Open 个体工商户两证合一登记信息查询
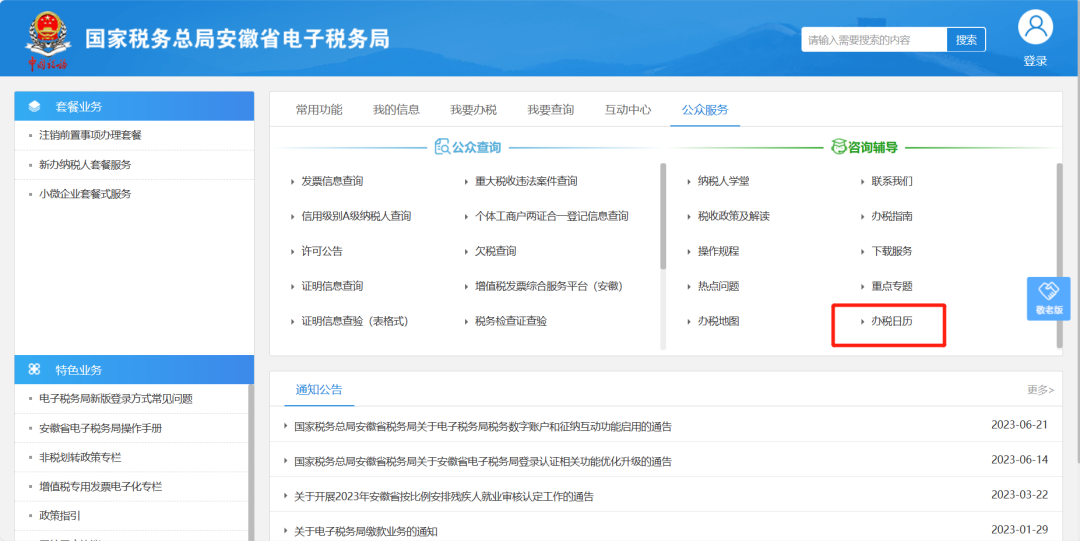 tap(551, 216)
